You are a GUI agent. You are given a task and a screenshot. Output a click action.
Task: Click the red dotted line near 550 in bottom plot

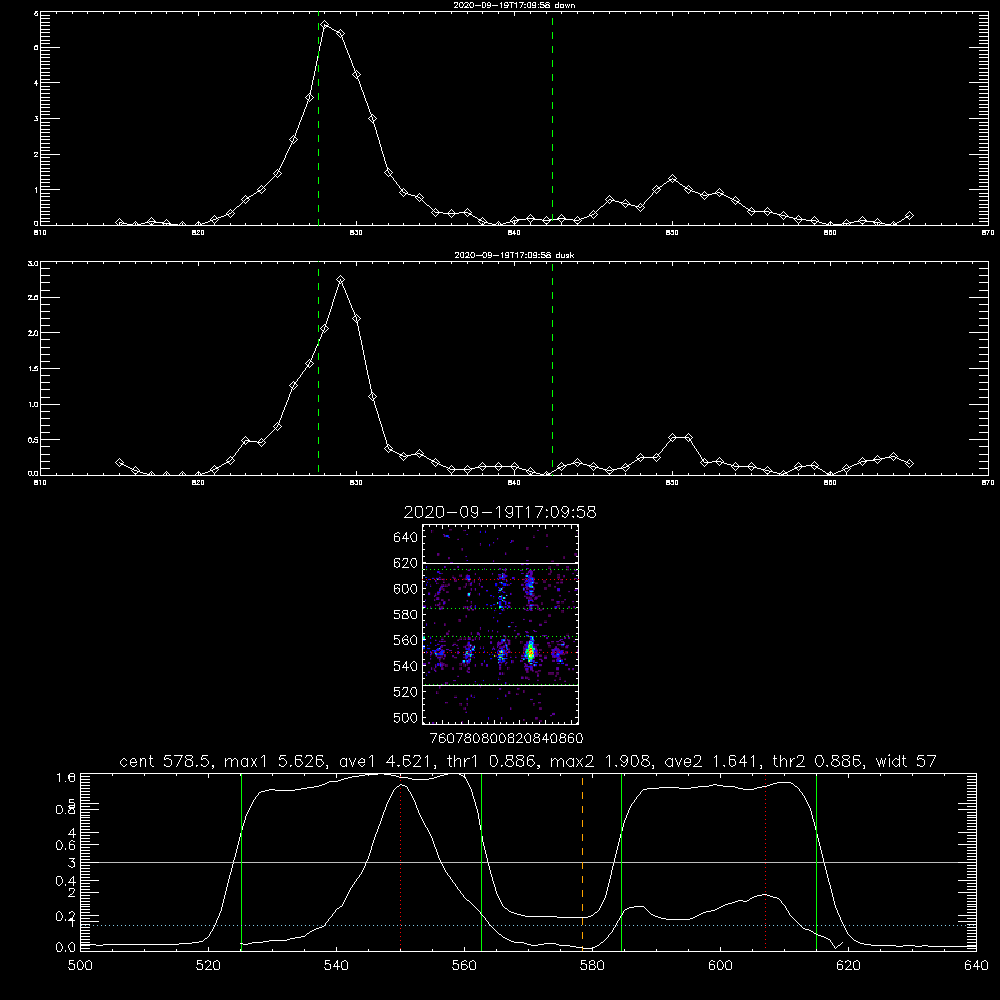[x=401, y=862]
